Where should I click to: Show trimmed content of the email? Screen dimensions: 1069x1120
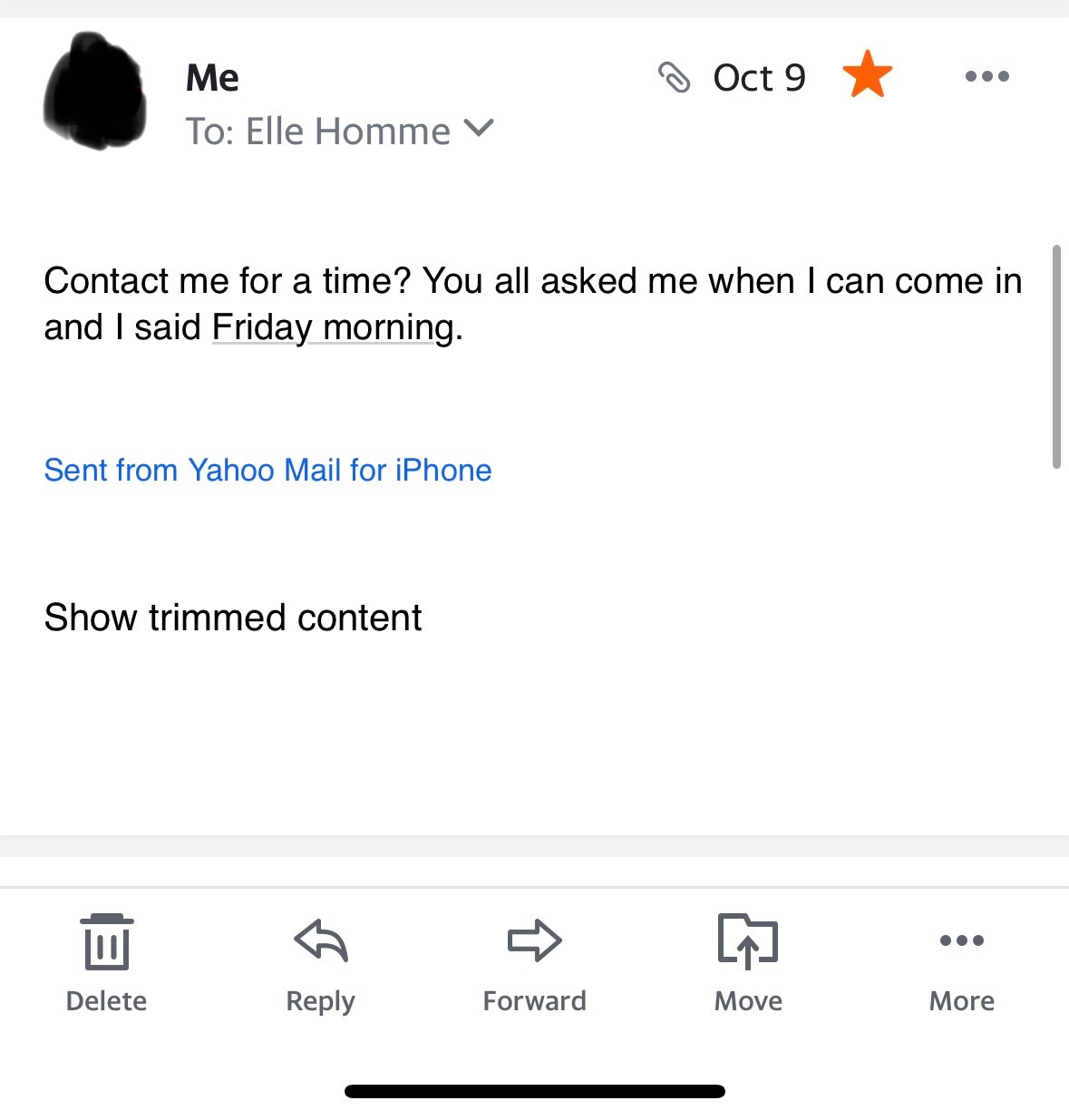(233, 618)
